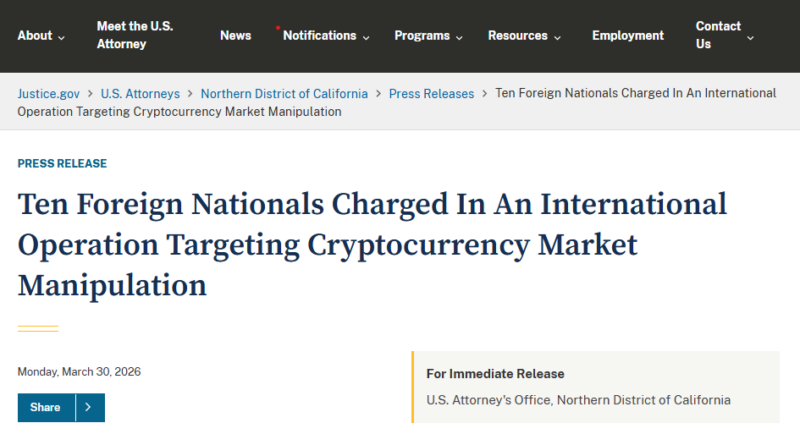Click the breadcrumb chevron after Press Releases
Image resolution: width=800 pixels, height=445 pixels.
click(x=484, y=93)
